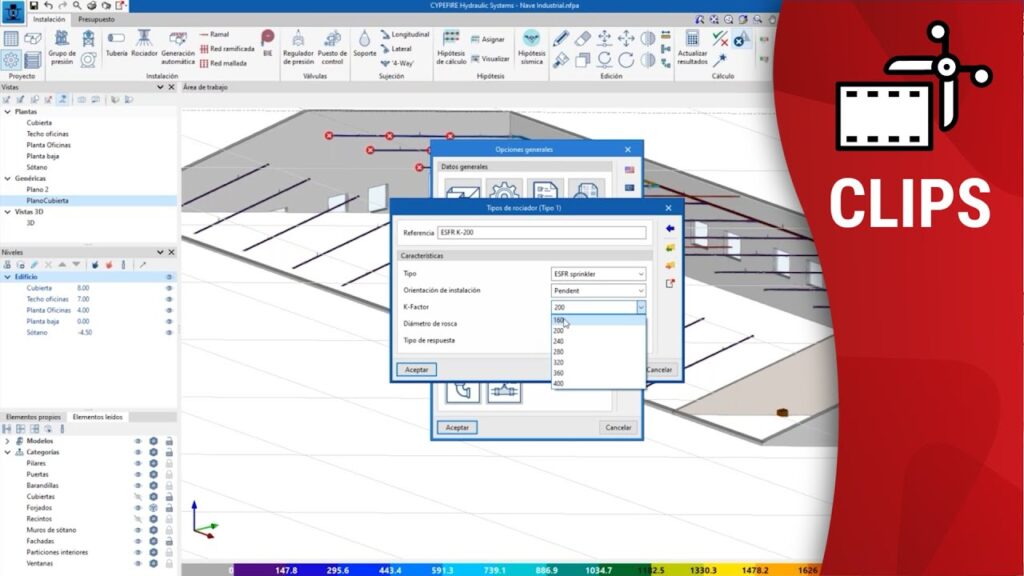Click Actualizar resultados calculator icon
This screenshot has width=1024, height=576.
(692, 38)
